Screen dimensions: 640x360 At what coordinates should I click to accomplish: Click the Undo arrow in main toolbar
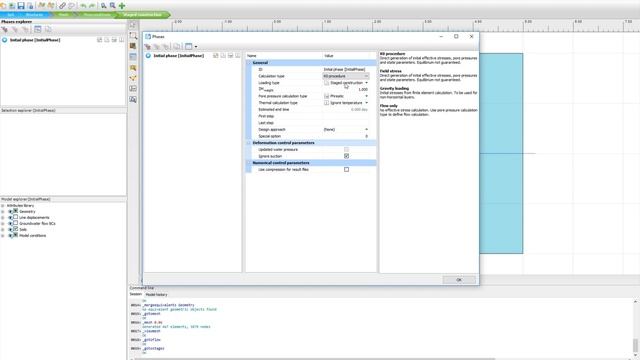pyautogui.click(x=83, y=6)
